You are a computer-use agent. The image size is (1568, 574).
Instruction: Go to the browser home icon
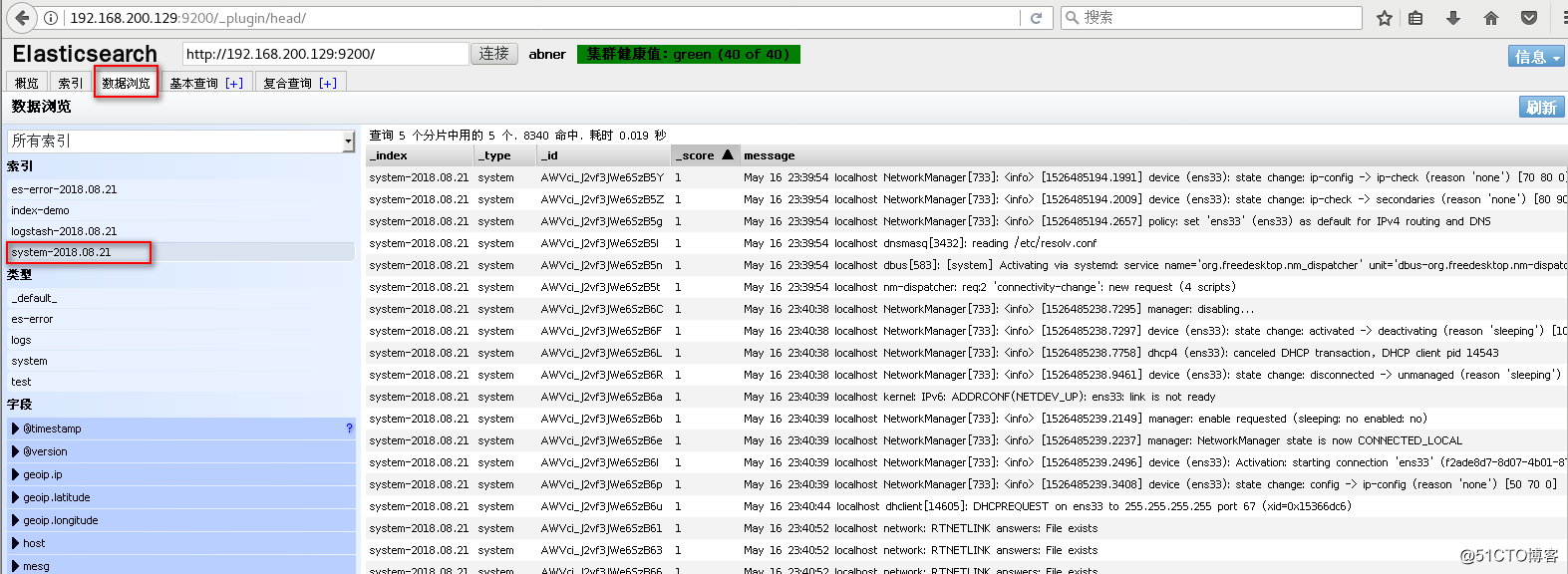pos(1491,18)
